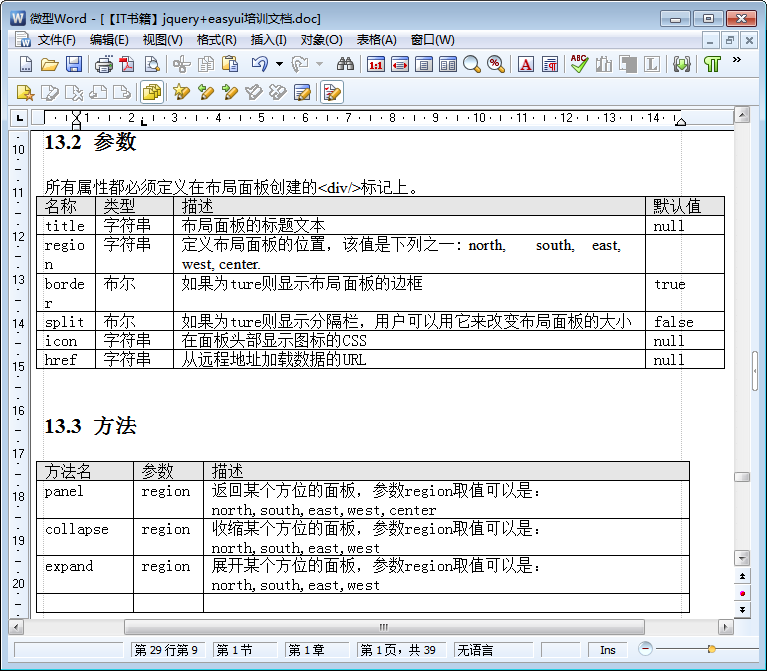Image resolution: width=767 pixels, height=671 pixels.
Task: Click the pencil with star icon
Action: pyautogui.click(x=181, y=92)
